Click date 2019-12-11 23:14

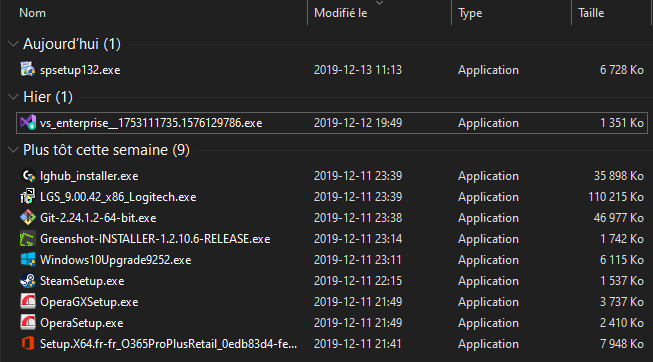tap(358, 239)
